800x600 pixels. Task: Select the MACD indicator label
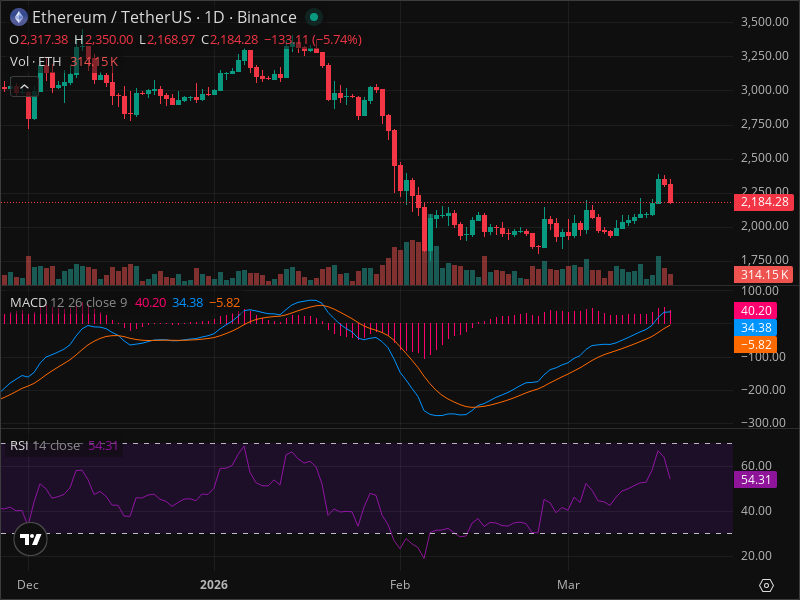tap(29, 303)
